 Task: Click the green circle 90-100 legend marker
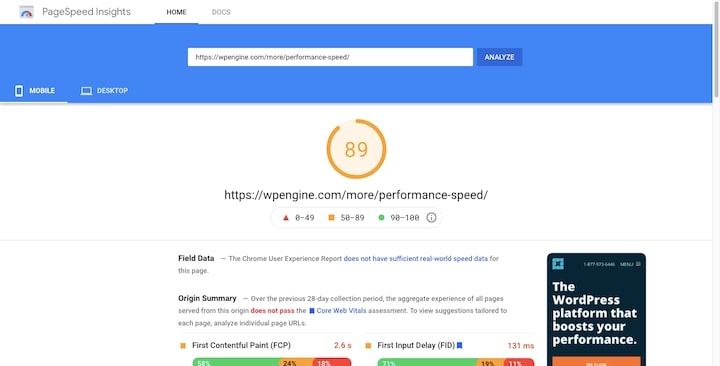[381, 218]
